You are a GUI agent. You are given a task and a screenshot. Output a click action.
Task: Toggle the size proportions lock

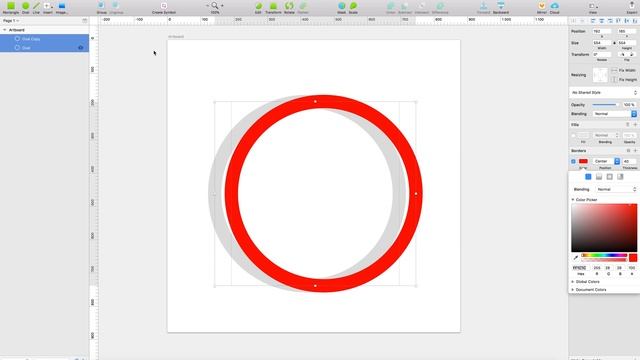(x=614, y=43)
